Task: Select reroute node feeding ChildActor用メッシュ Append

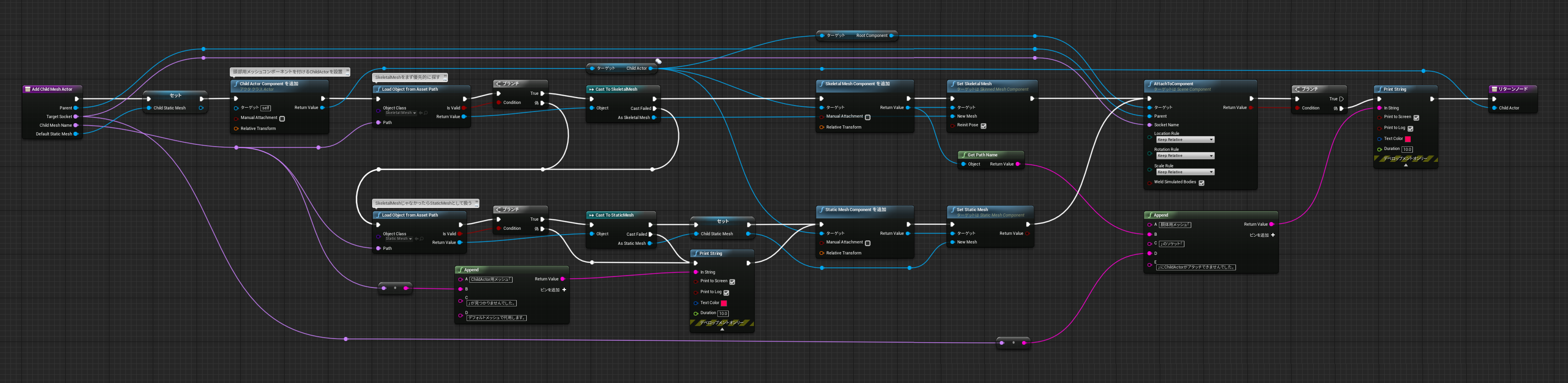Action: pos(395,288)
